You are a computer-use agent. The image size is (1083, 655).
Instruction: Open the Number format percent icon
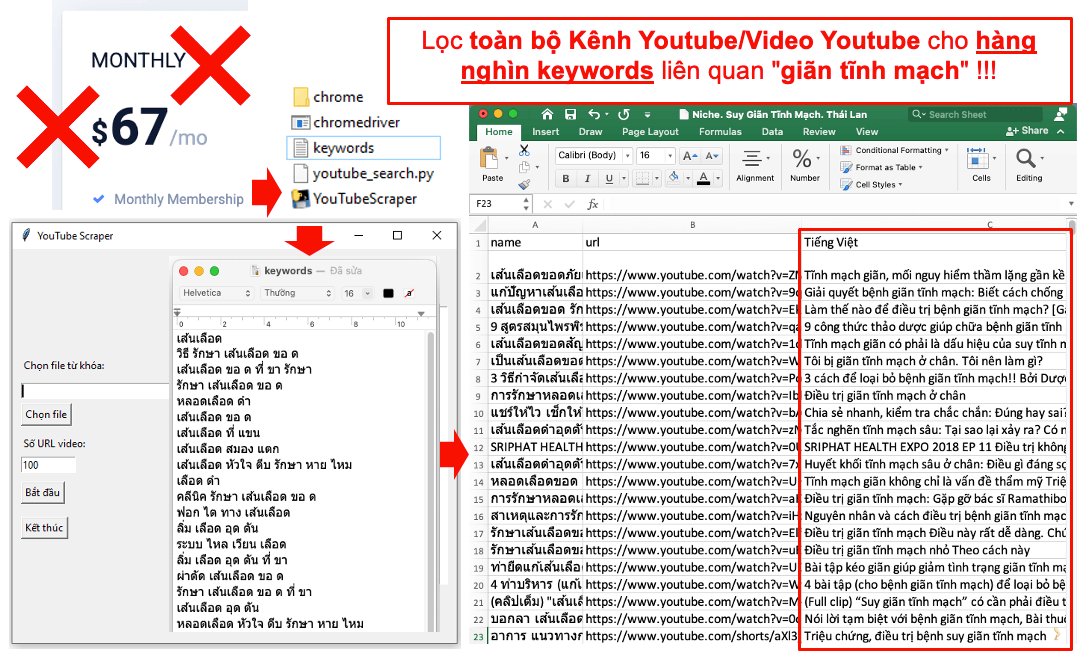click(x=802, y=159)
